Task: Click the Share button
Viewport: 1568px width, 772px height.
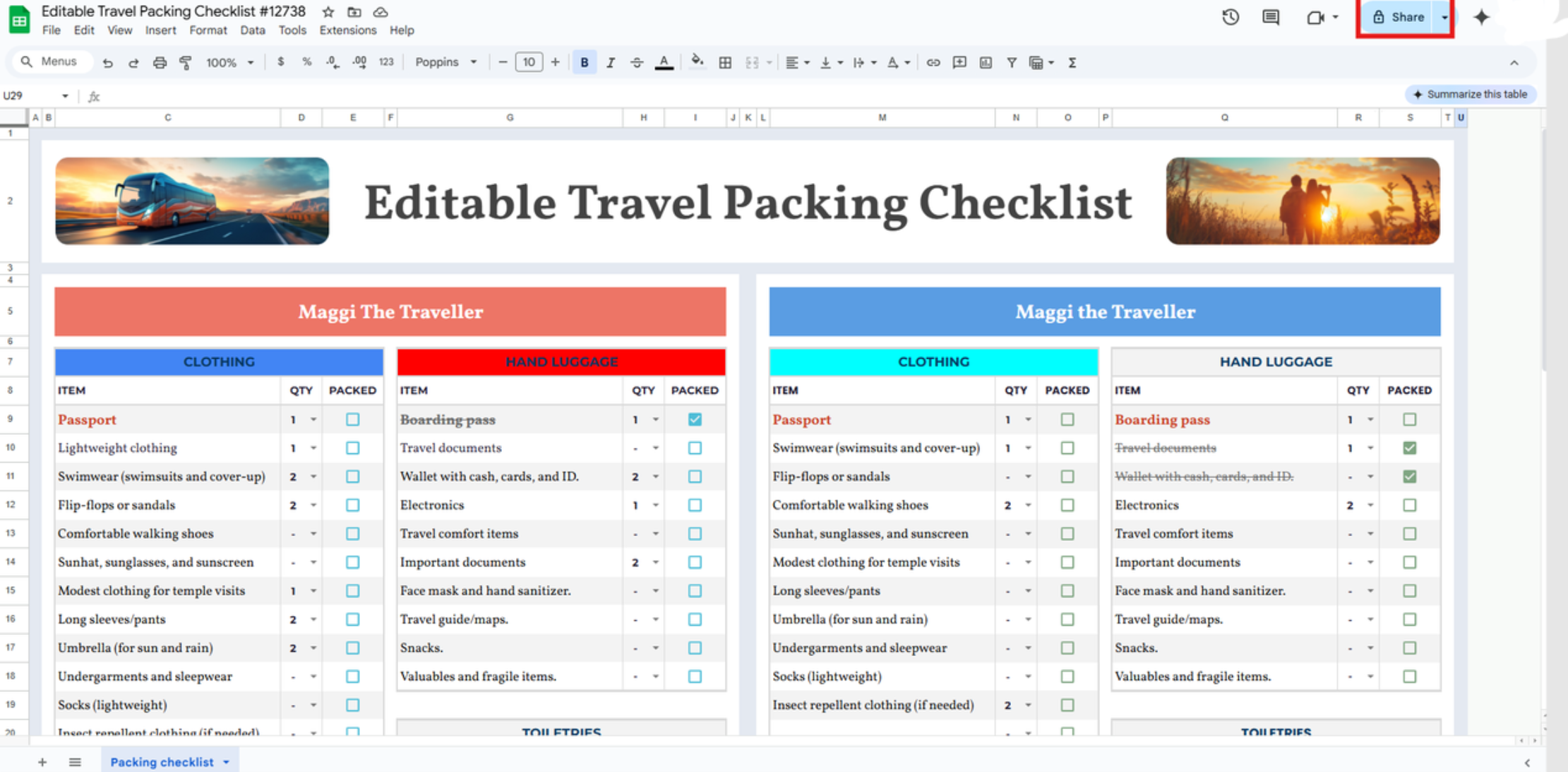Action: click(1399, 17)
